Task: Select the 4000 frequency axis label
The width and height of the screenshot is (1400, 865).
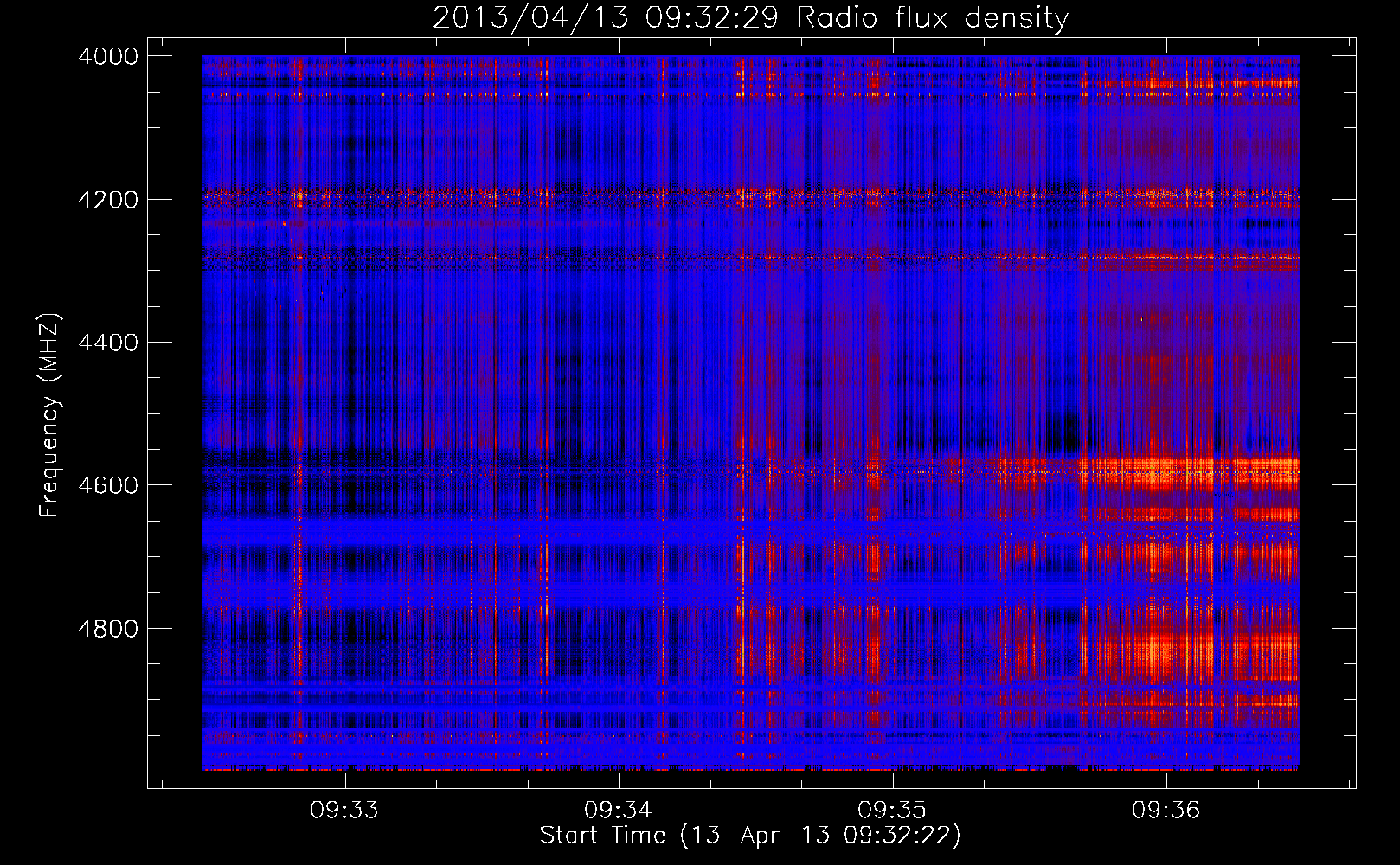Action: point(108,56)
